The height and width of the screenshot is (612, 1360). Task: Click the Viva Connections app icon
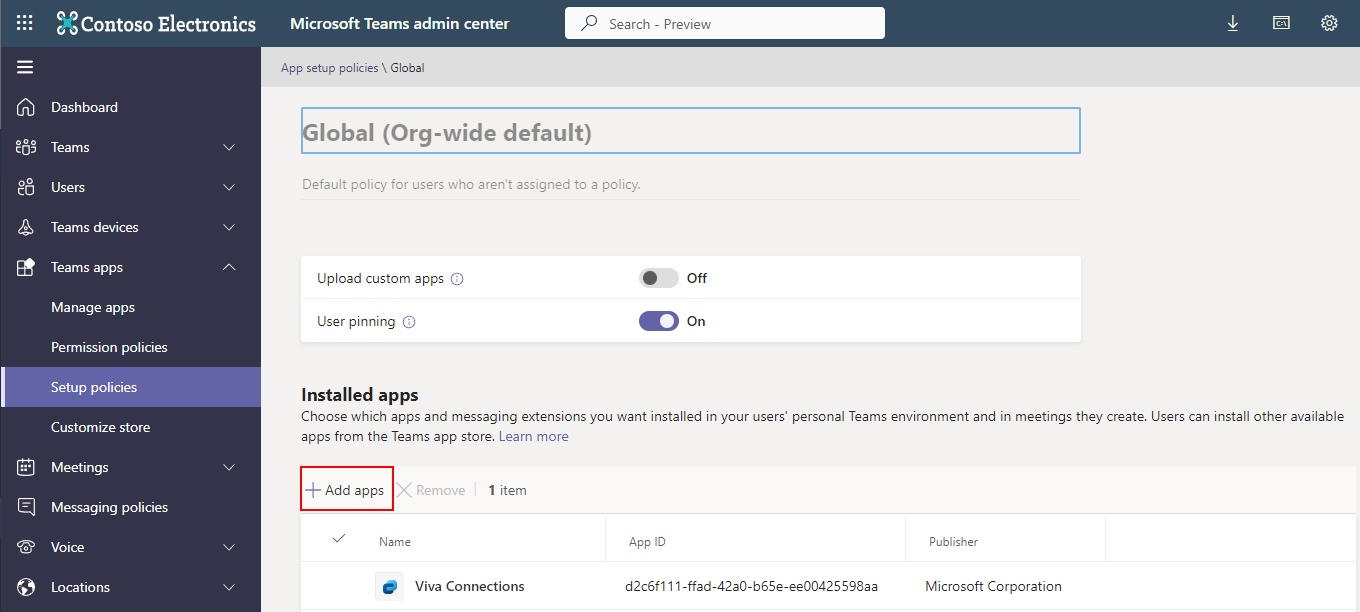click(389, 586)
